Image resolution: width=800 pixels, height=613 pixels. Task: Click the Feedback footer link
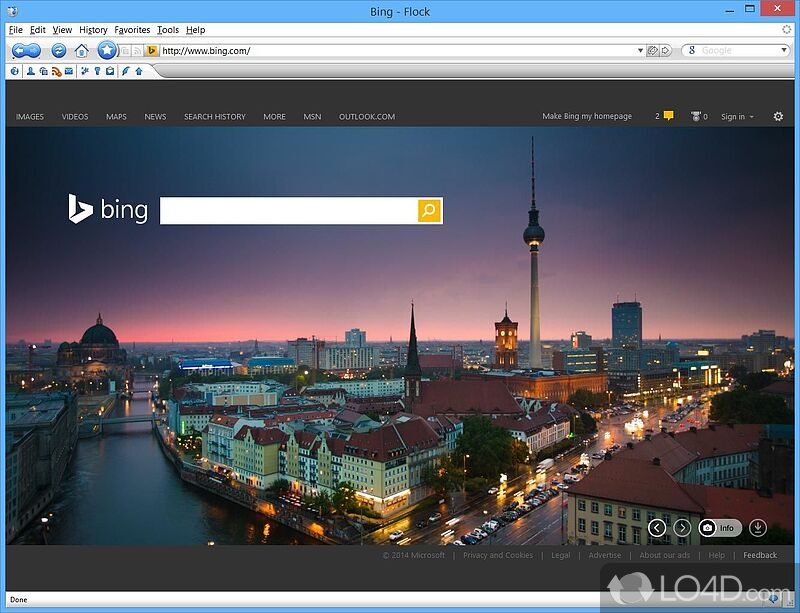760,555
